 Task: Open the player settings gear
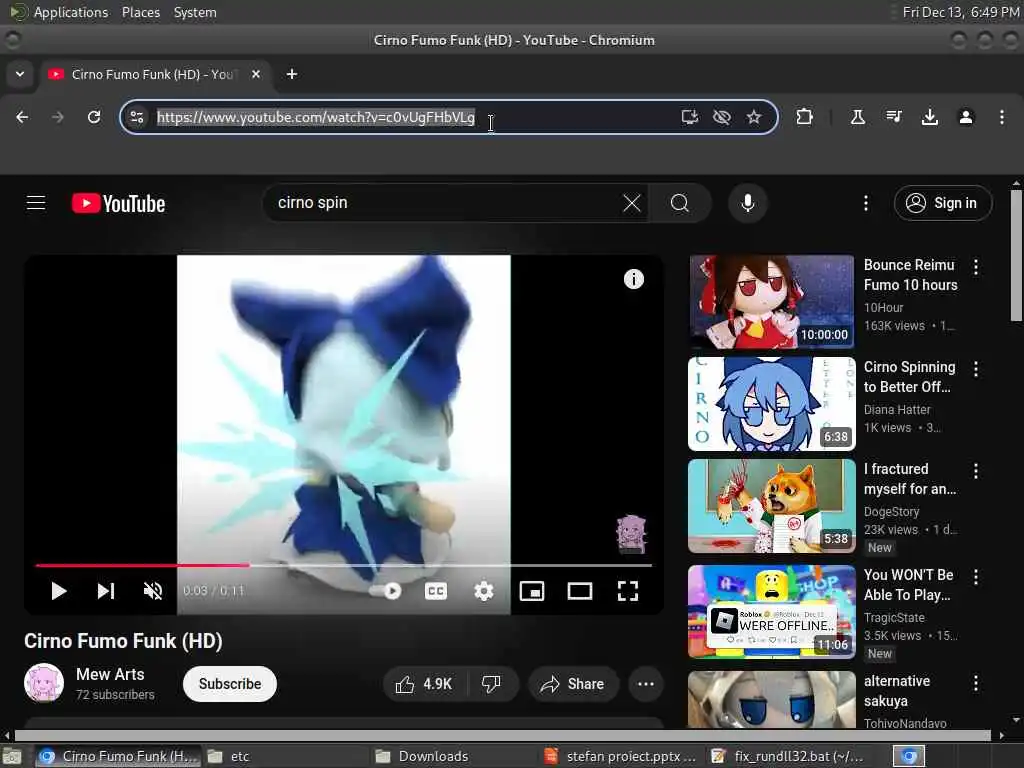[484, 592]
